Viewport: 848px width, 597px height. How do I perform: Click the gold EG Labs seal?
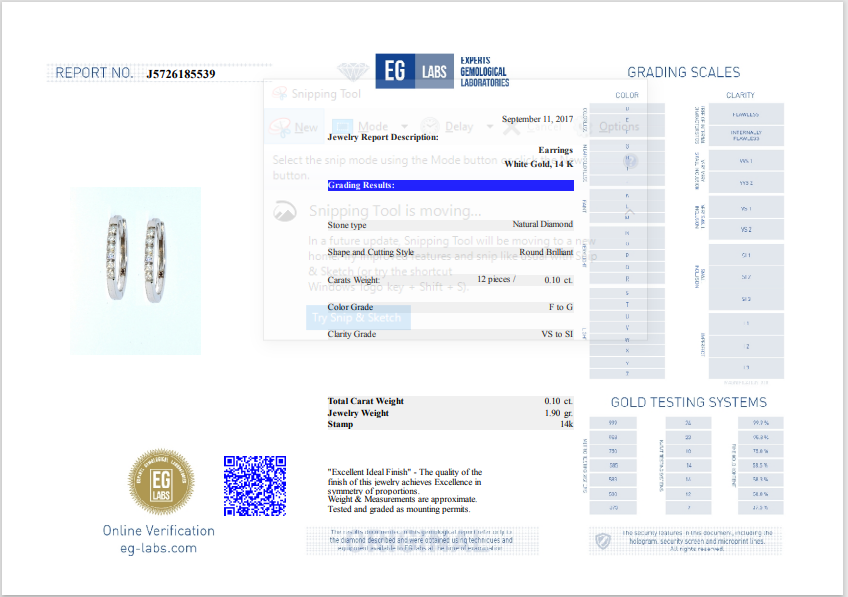click(x=161, y=481)
